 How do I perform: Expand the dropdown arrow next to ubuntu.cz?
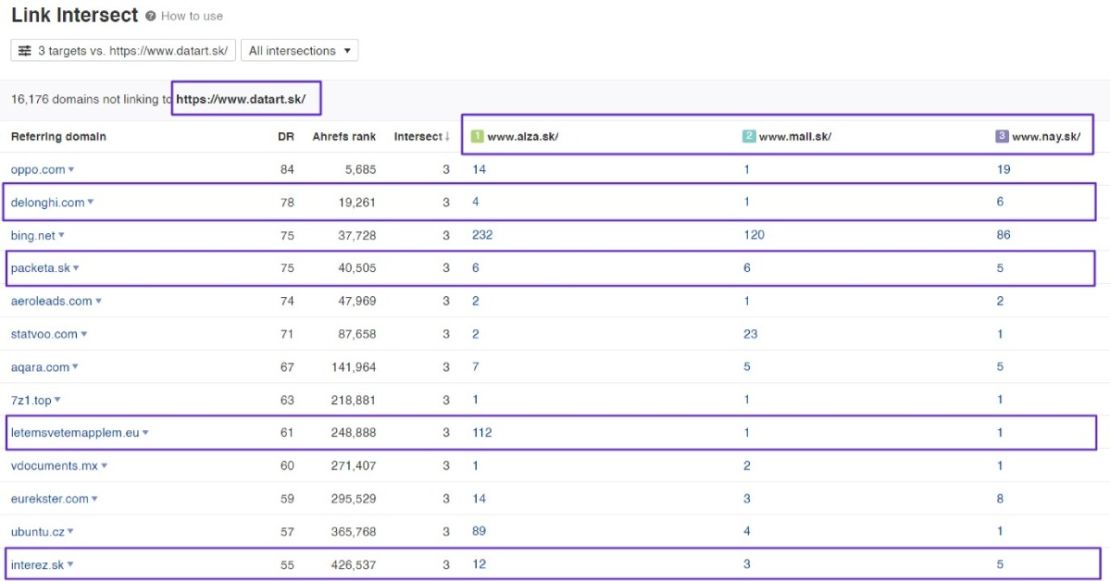point(70,531)
